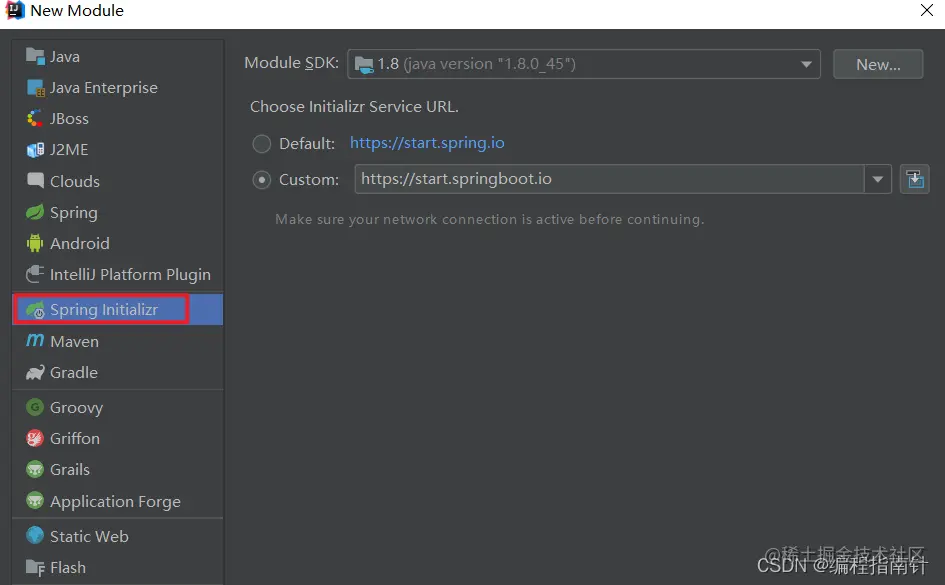Click the IntelliJ Platform Plugin icon
945x585 pixels.
pos(35,274)
